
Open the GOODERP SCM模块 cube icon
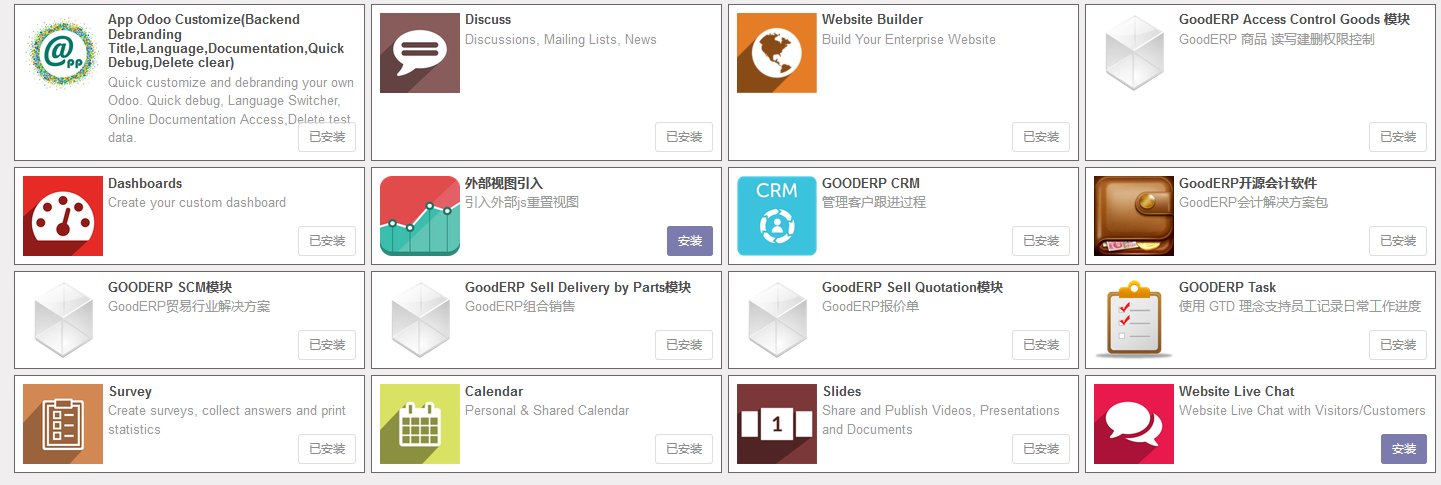(63, 320)
